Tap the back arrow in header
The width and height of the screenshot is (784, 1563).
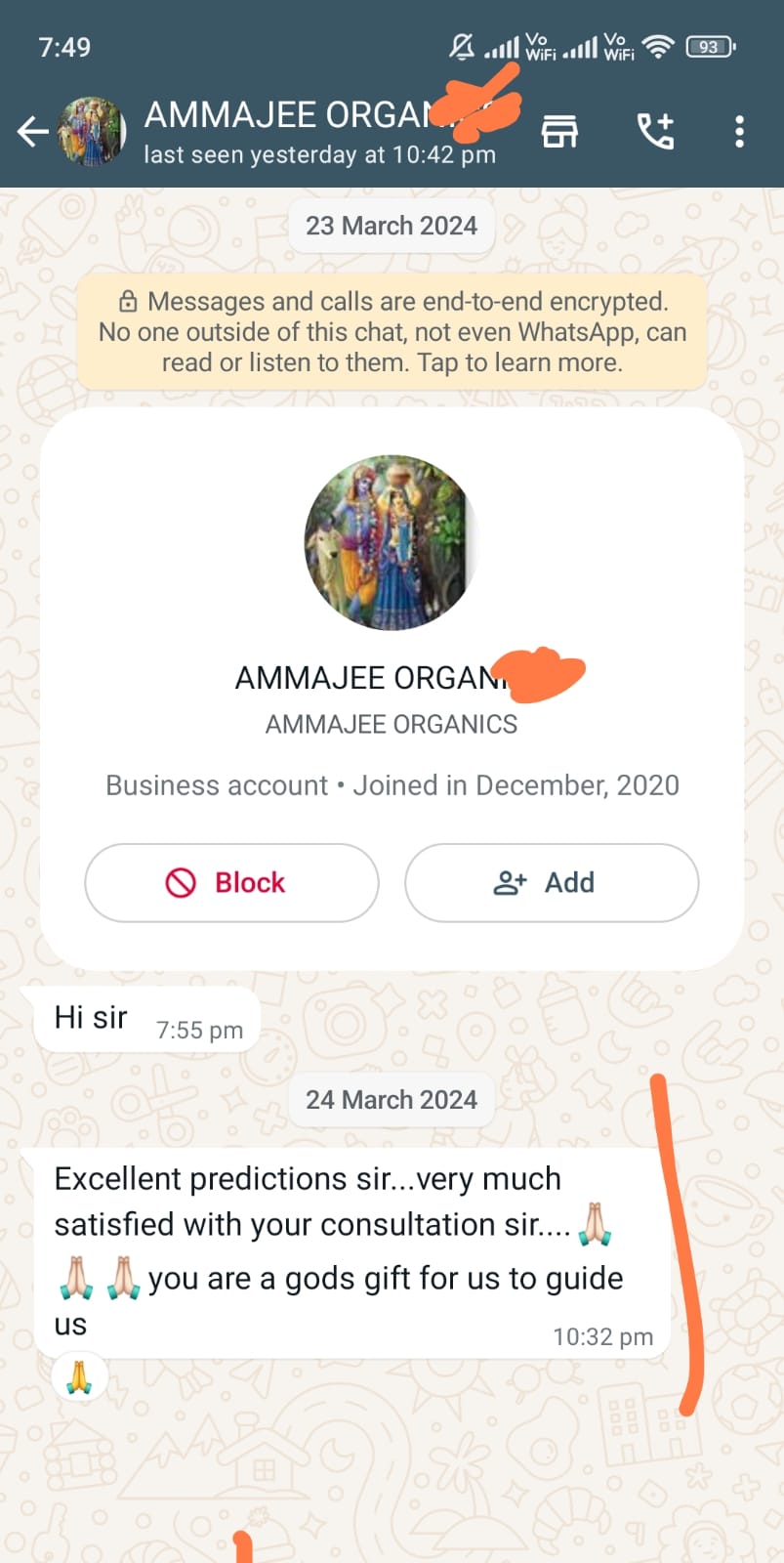click(33, 131)
